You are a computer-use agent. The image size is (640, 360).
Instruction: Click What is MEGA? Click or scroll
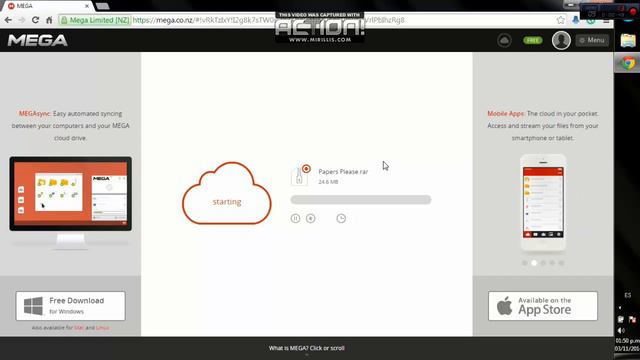tap(307, 348)
